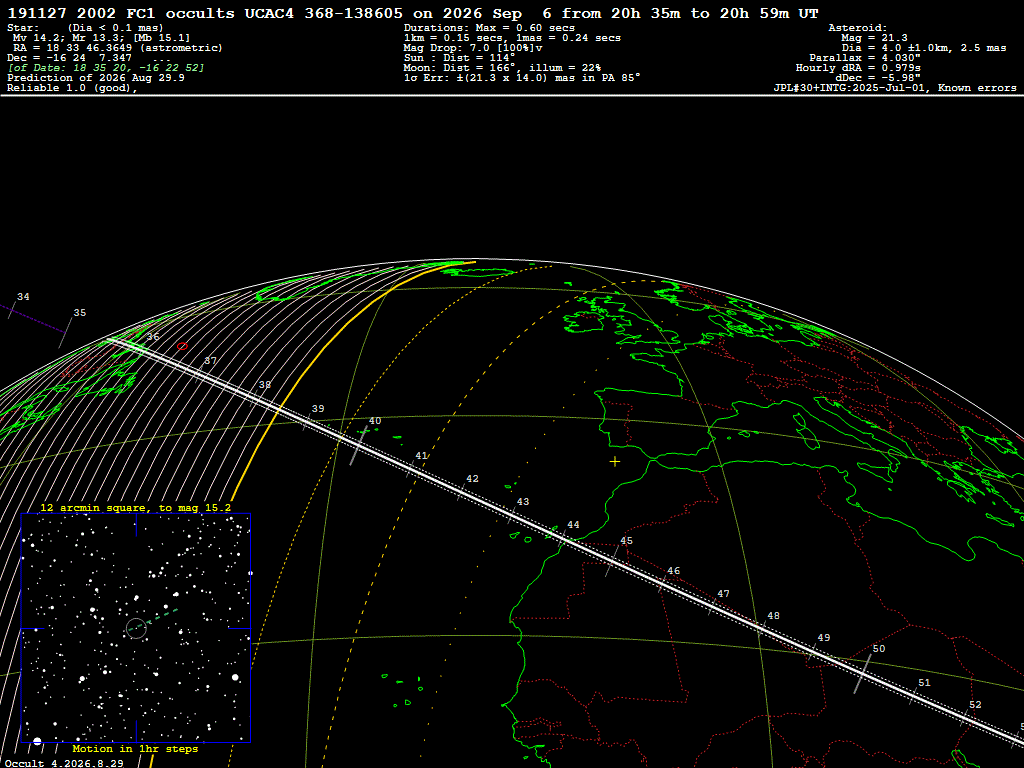Screen dimensions: 1024x768
Task: Click time marker 50 on path
Action: coord(863,673)
